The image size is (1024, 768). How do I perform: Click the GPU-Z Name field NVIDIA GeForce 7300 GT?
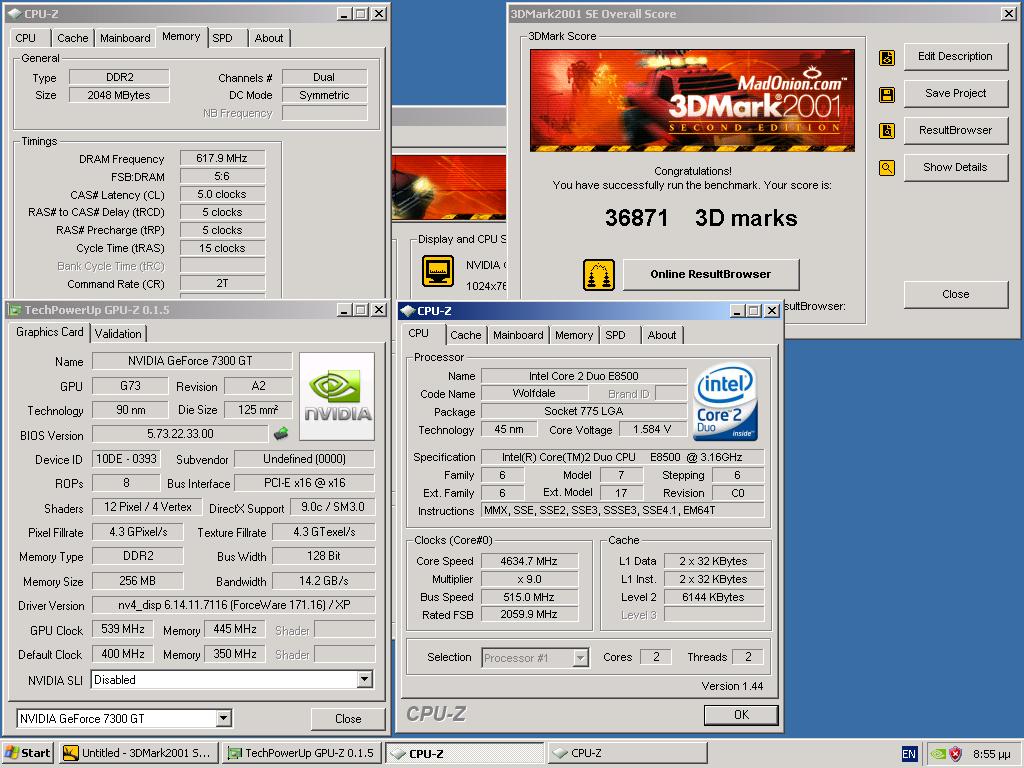click(192, 360)
